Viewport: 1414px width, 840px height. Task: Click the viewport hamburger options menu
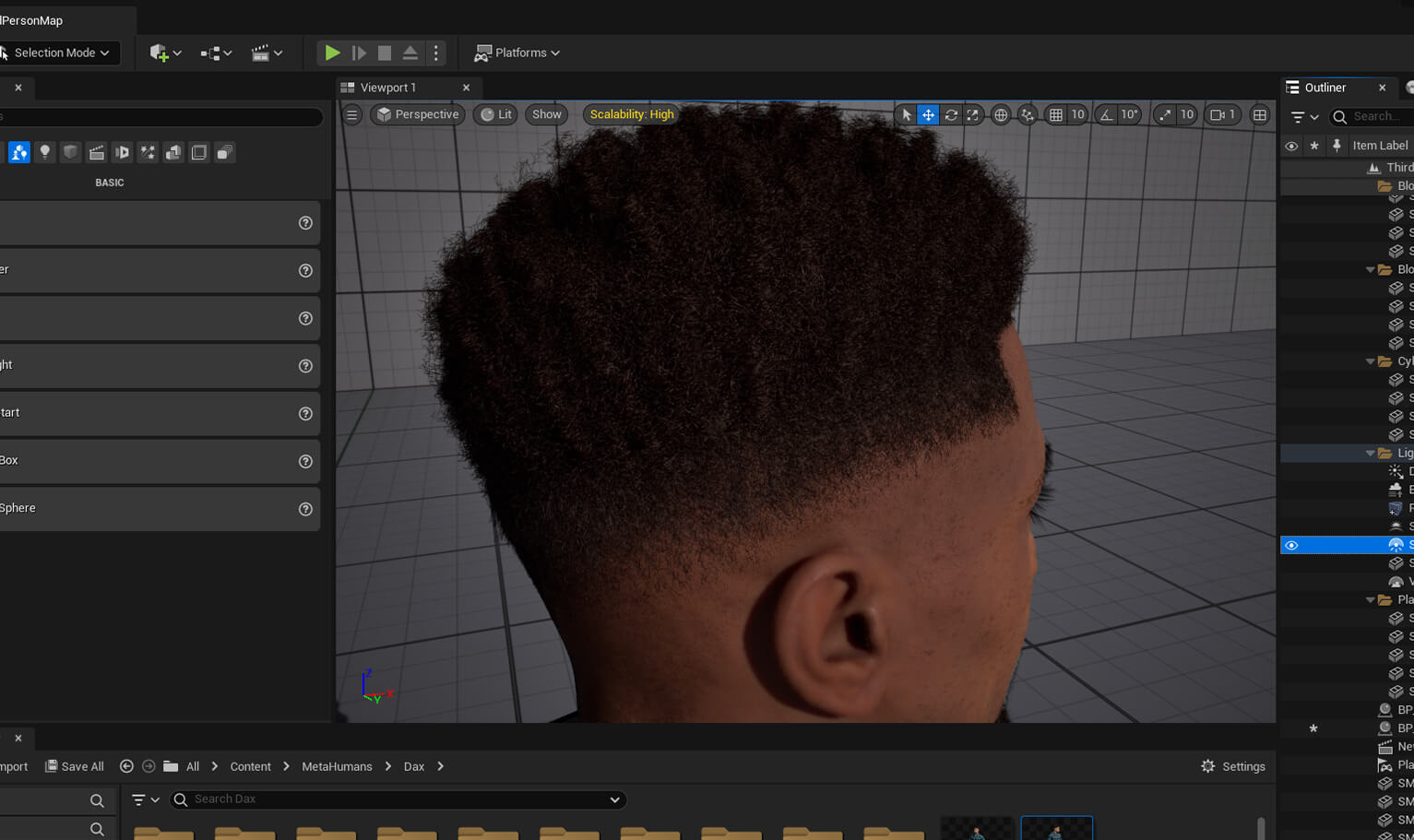coord(352,114)
